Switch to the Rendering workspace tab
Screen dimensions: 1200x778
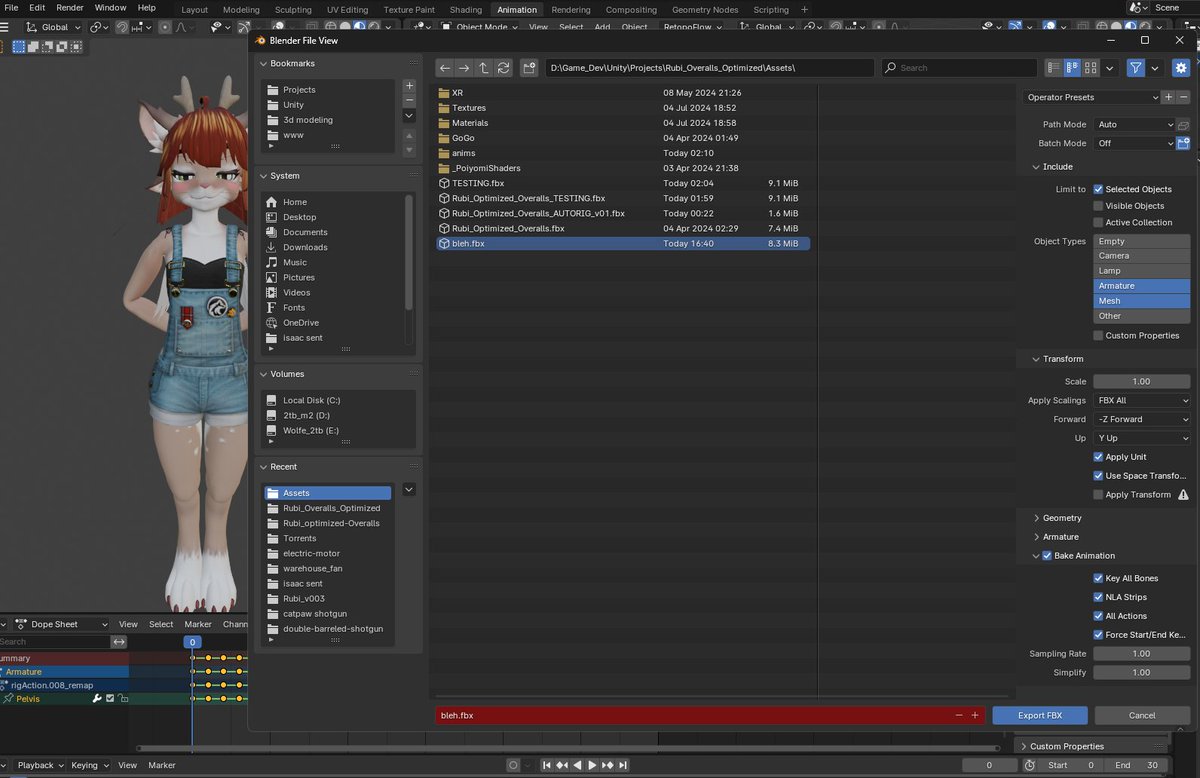point(571,9)
